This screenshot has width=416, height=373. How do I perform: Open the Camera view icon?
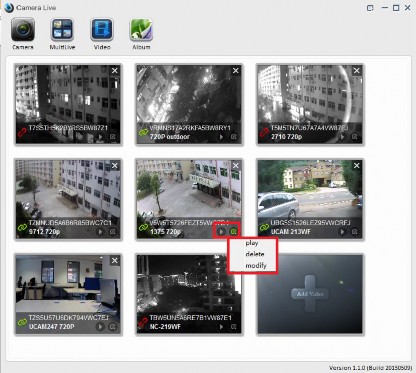(23, 30)
